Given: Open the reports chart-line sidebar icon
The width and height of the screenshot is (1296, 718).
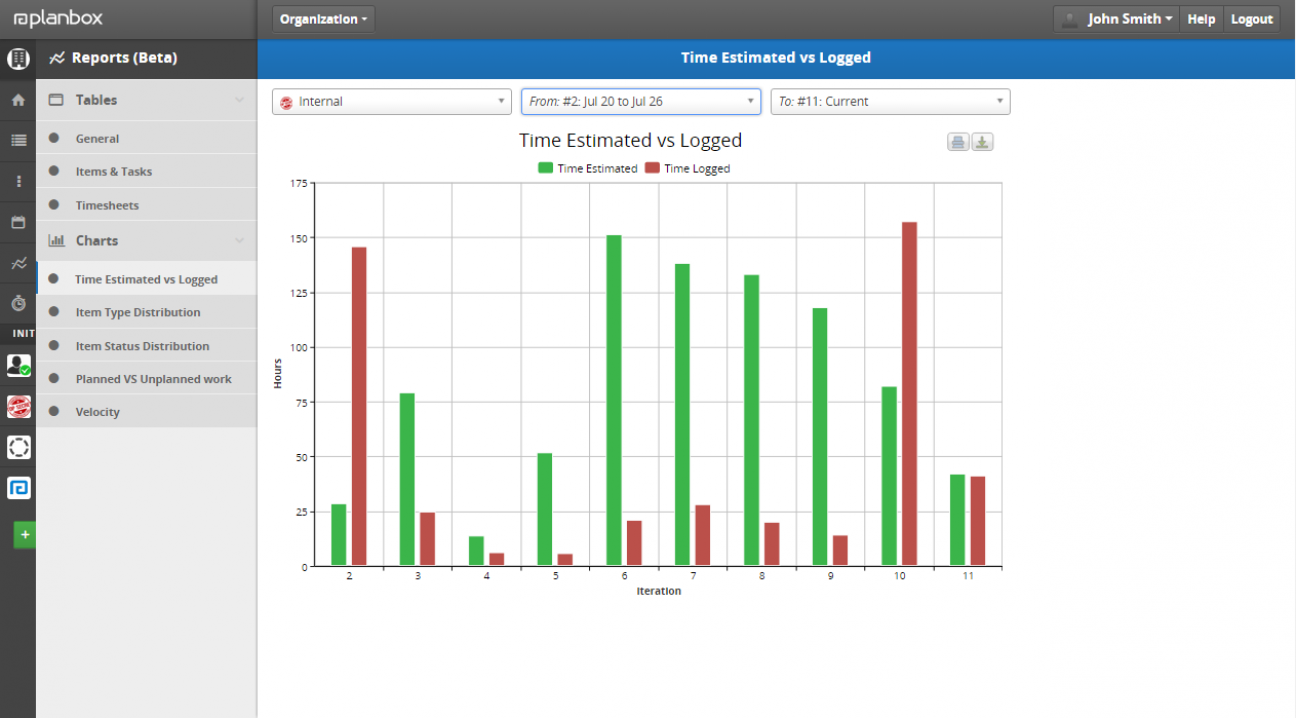Looking at the screenshot, I should [x=18, y=263].
